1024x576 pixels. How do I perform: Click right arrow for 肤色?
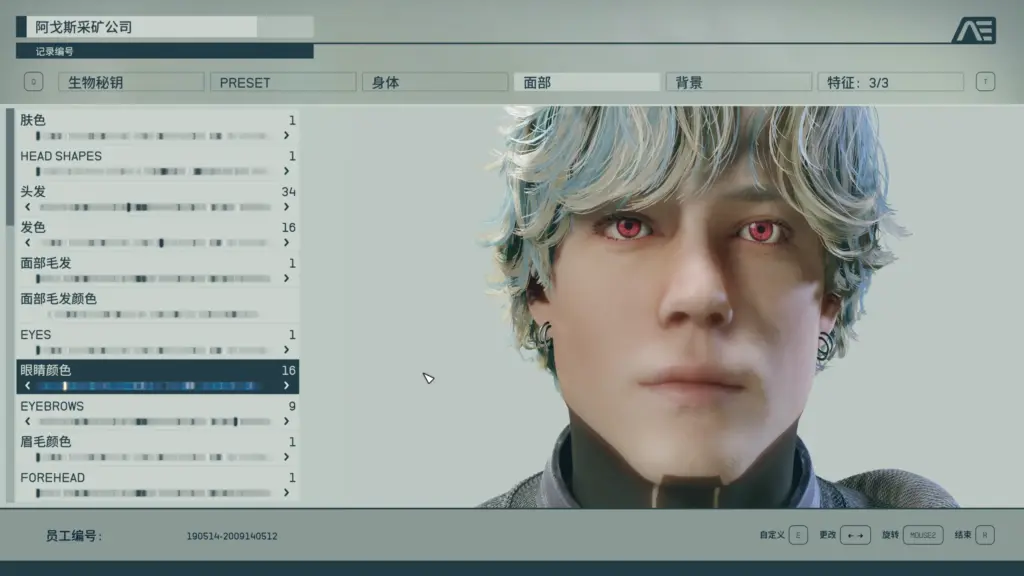(286, 136)
